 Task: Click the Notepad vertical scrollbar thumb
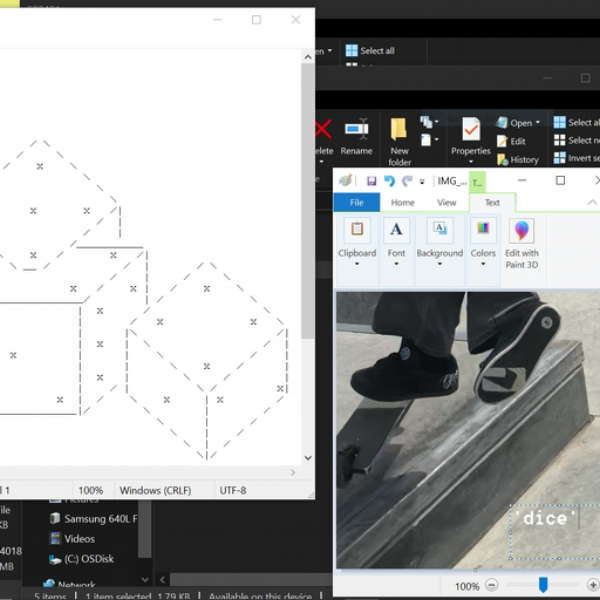[308, 201]
